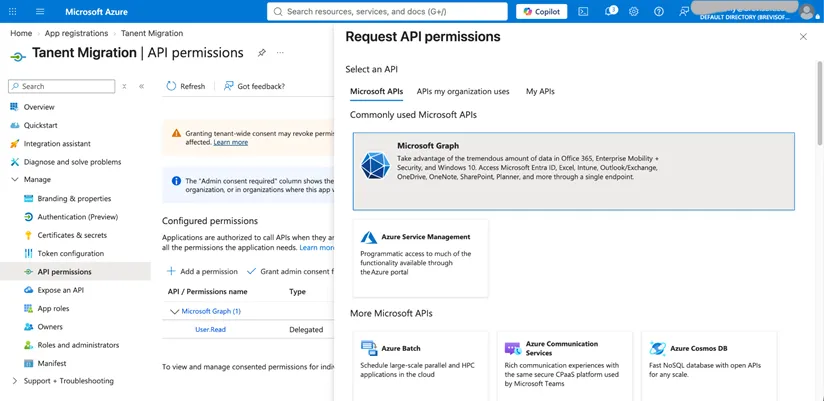Viewport: 824px width, 401px height.
Task: Open more options ellipsis beside title
Action: [280, 53]
